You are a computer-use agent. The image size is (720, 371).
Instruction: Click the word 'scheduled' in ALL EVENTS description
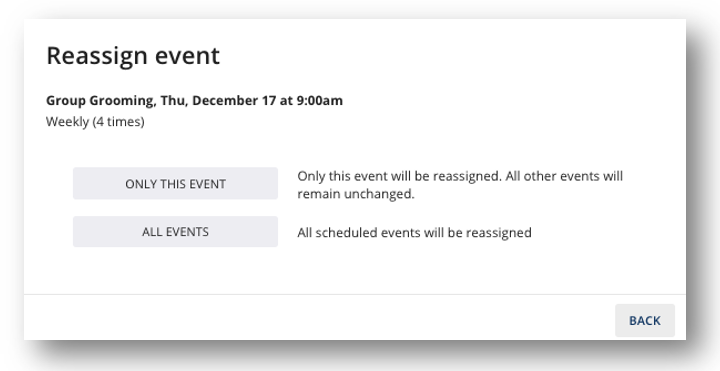(344, 233)
